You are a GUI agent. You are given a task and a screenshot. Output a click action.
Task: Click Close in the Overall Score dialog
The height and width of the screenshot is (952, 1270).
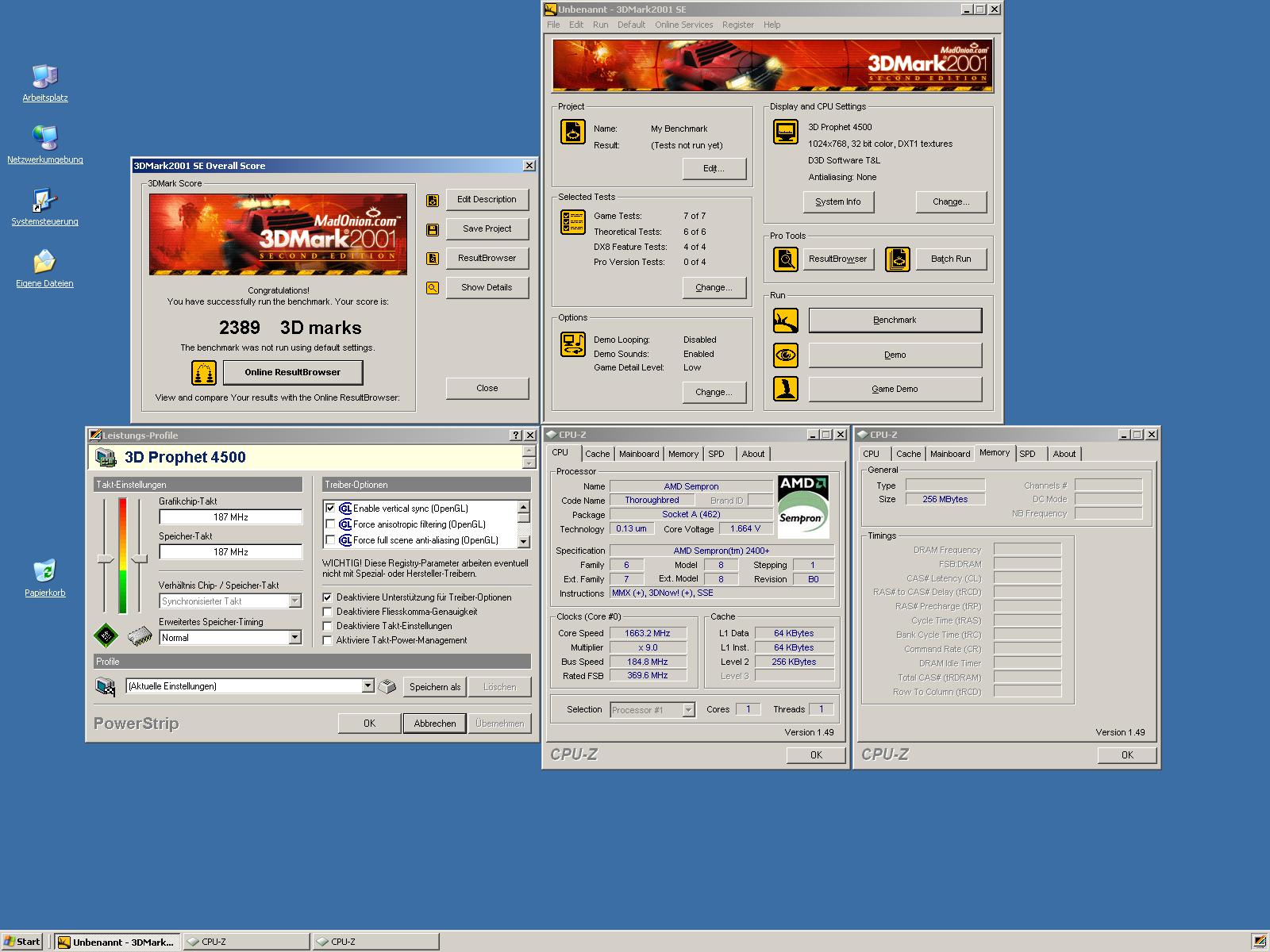(x=487, y=388)
